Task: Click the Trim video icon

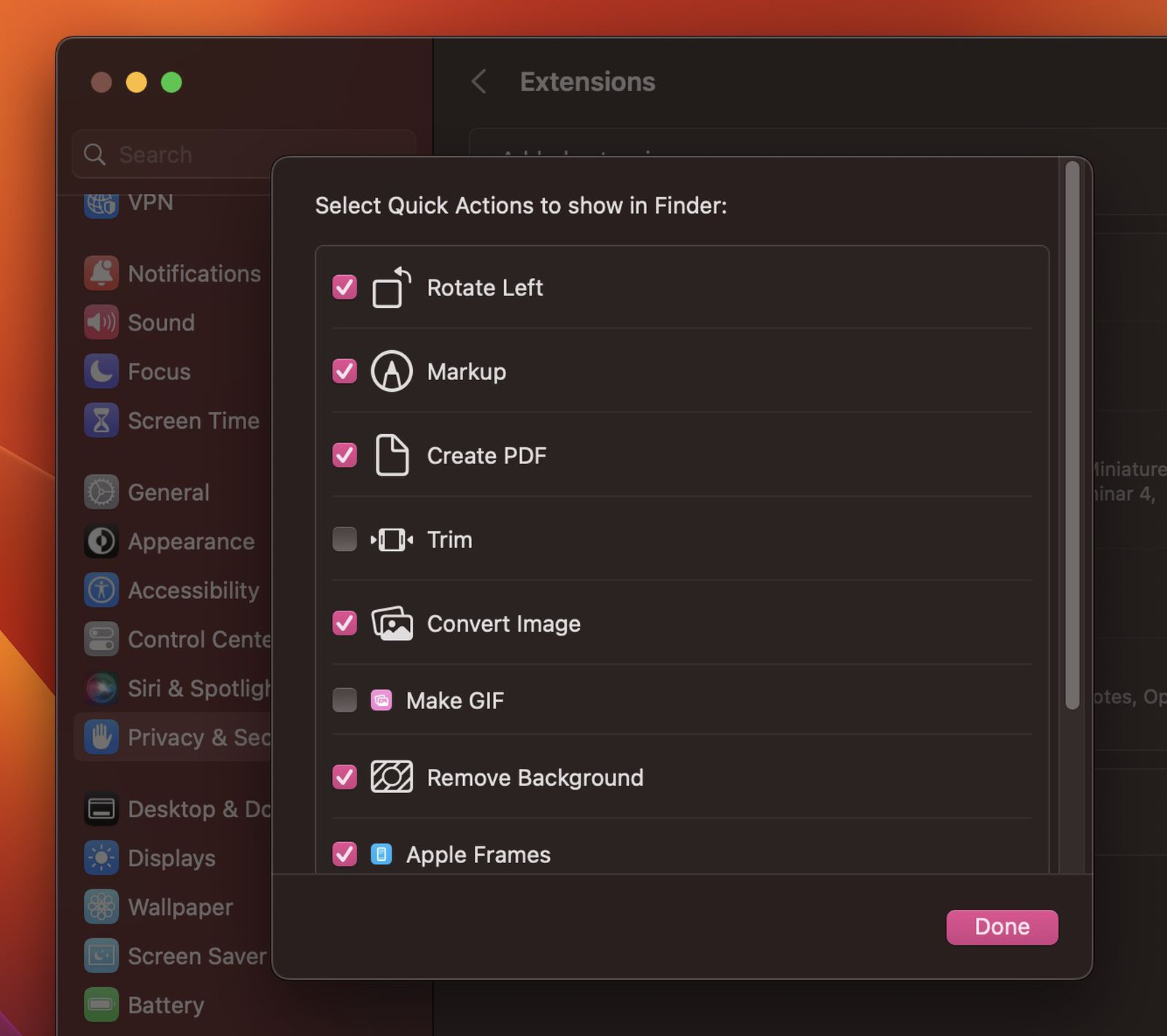Action: pos(392,540)
